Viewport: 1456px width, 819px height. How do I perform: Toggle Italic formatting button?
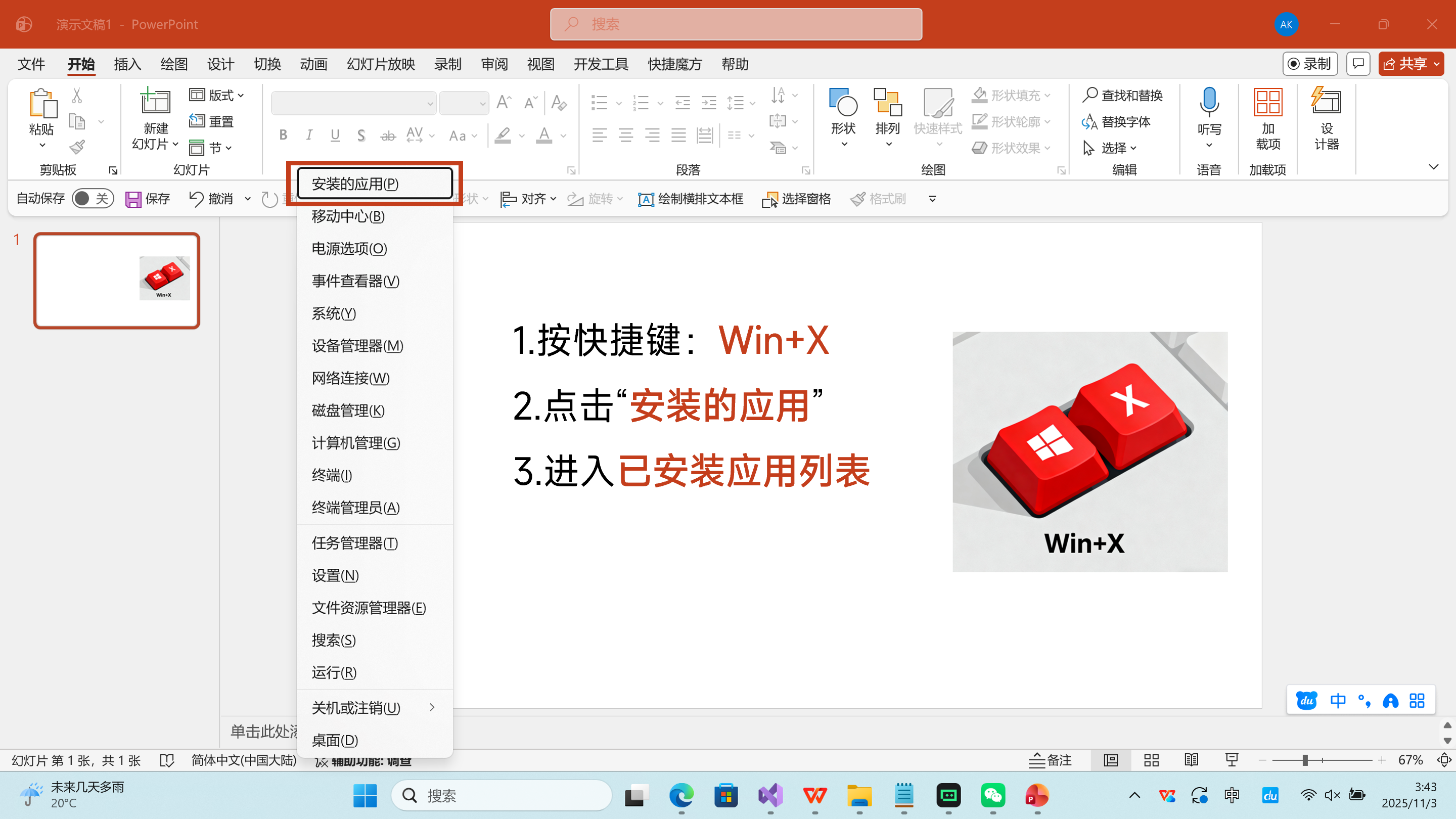pos(309,135)
